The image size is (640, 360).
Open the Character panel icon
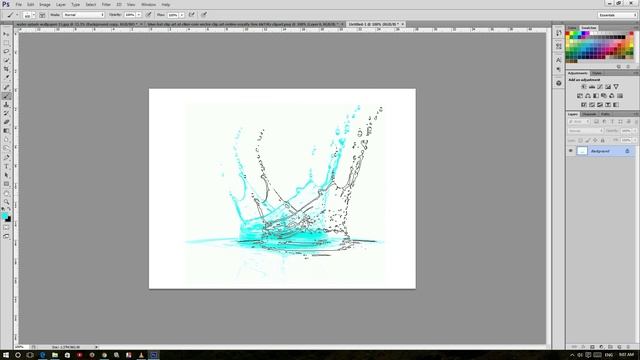[559, 60]
